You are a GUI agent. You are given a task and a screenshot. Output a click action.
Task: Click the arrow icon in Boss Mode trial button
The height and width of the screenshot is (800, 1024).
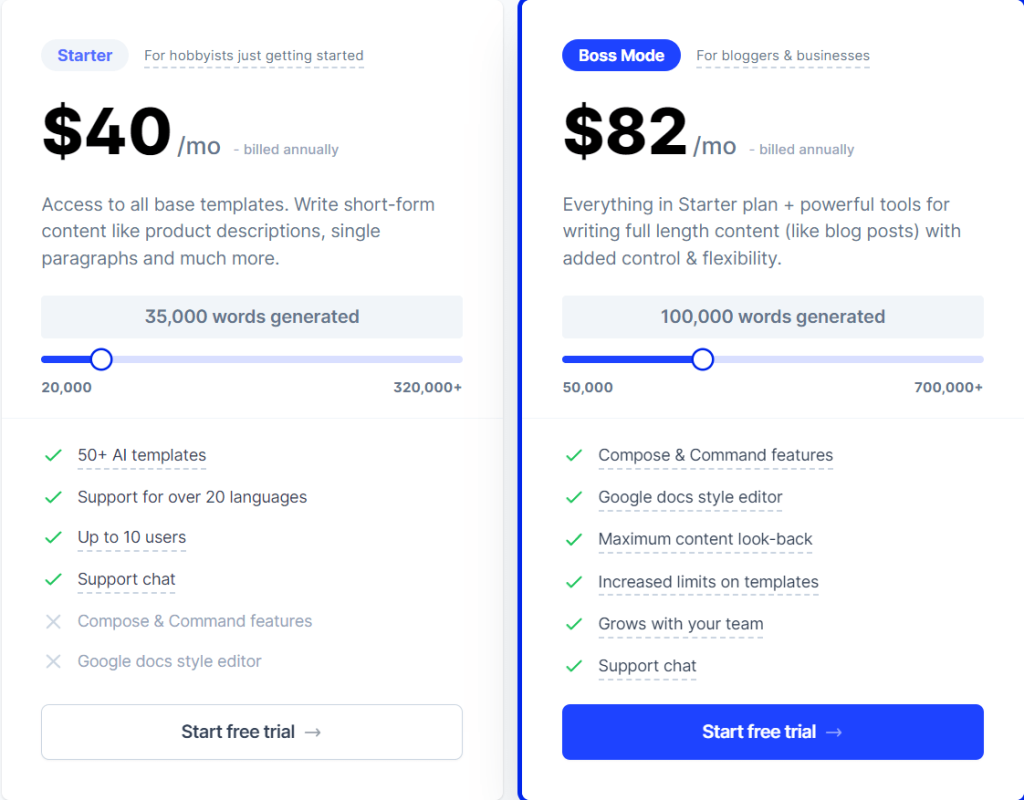834,732
